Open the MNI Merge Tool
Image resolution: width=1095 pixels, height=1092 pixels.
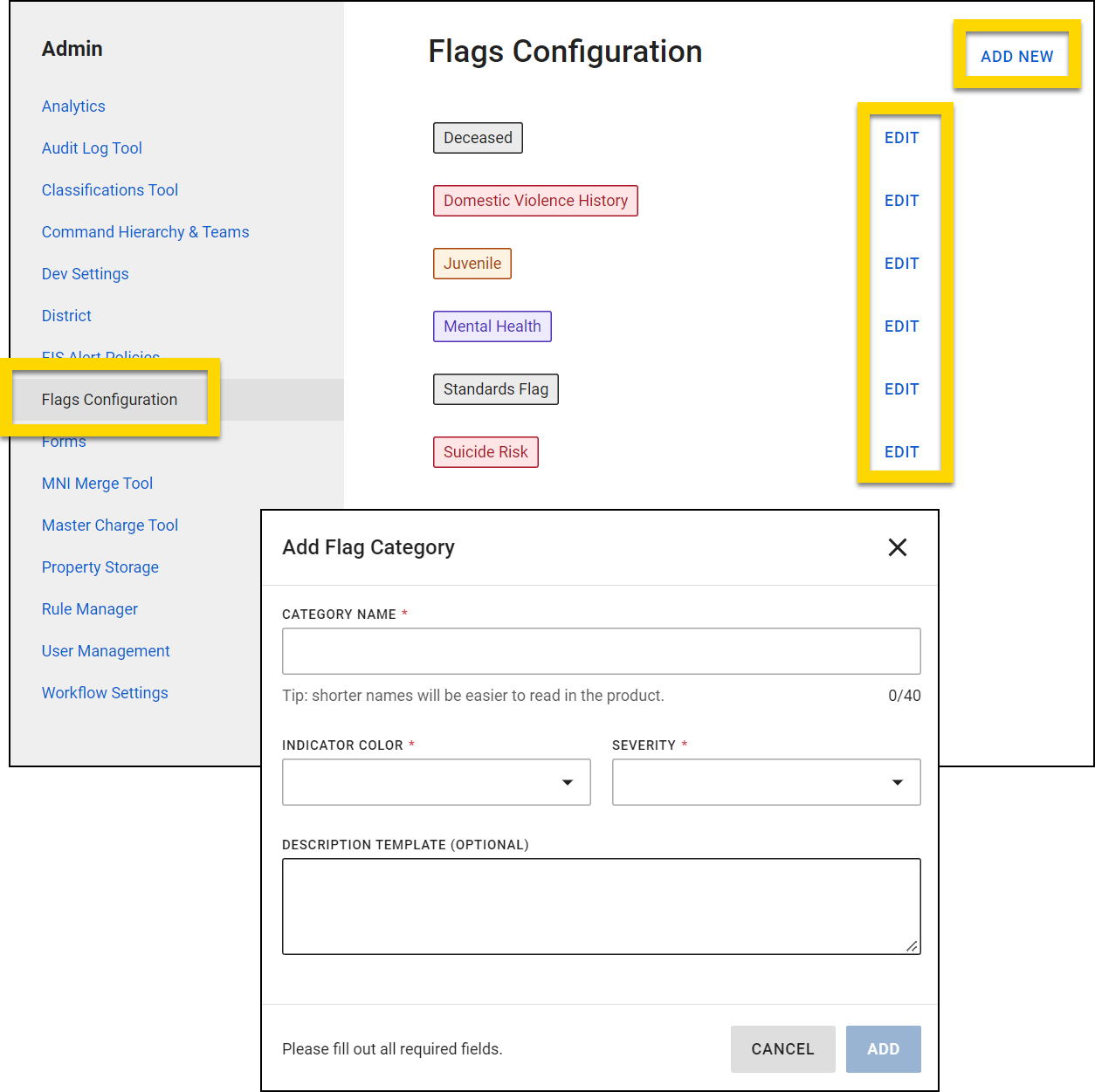point(97,483)
